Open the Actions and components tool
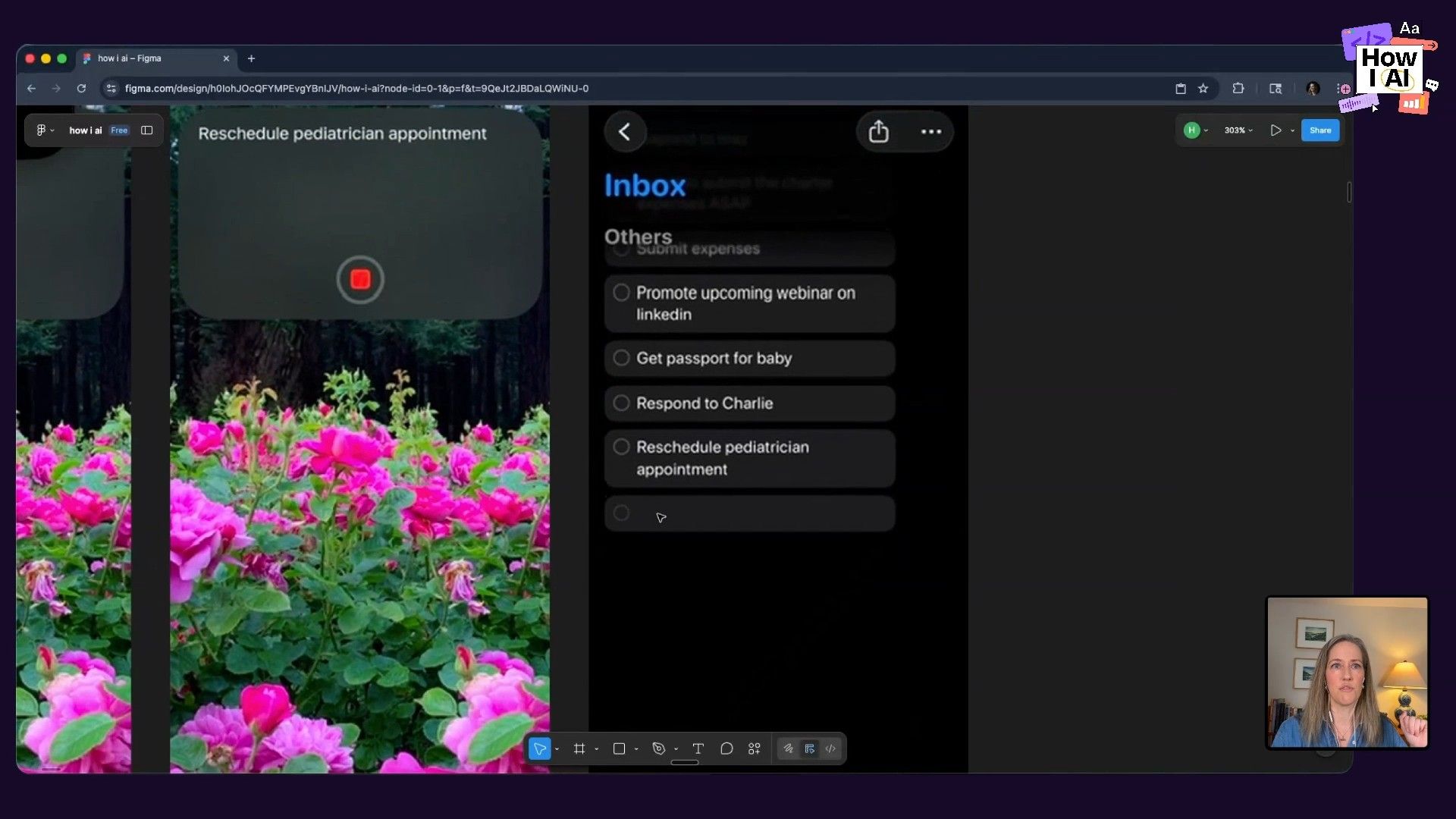 coord(755,748)
